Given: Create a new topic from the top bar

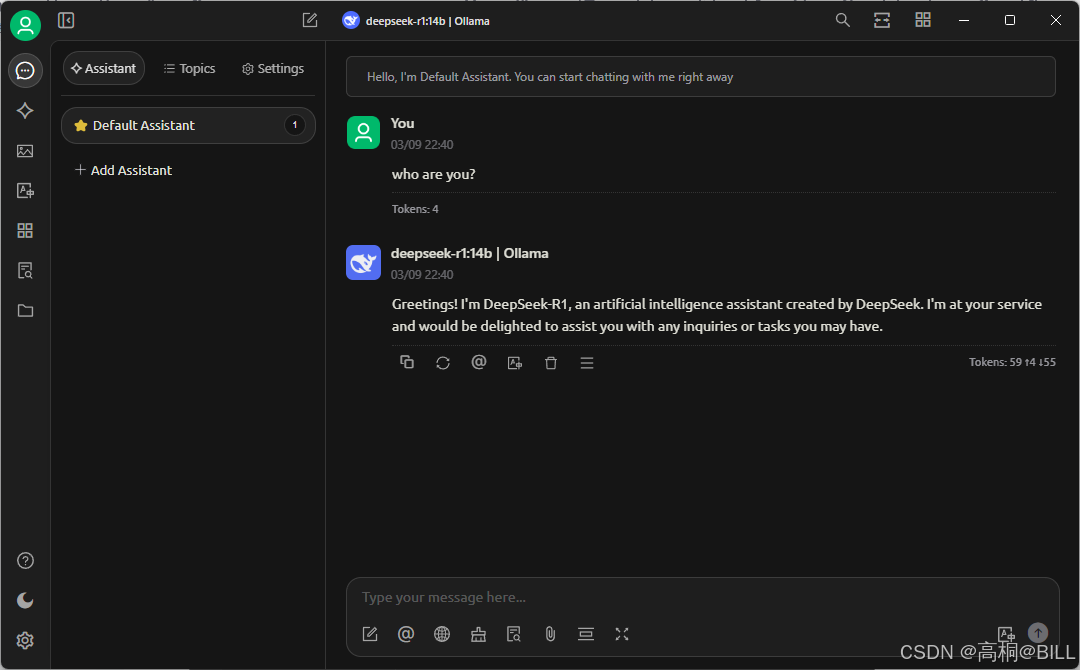Looking at the screenshot, I should coord(310,21).
